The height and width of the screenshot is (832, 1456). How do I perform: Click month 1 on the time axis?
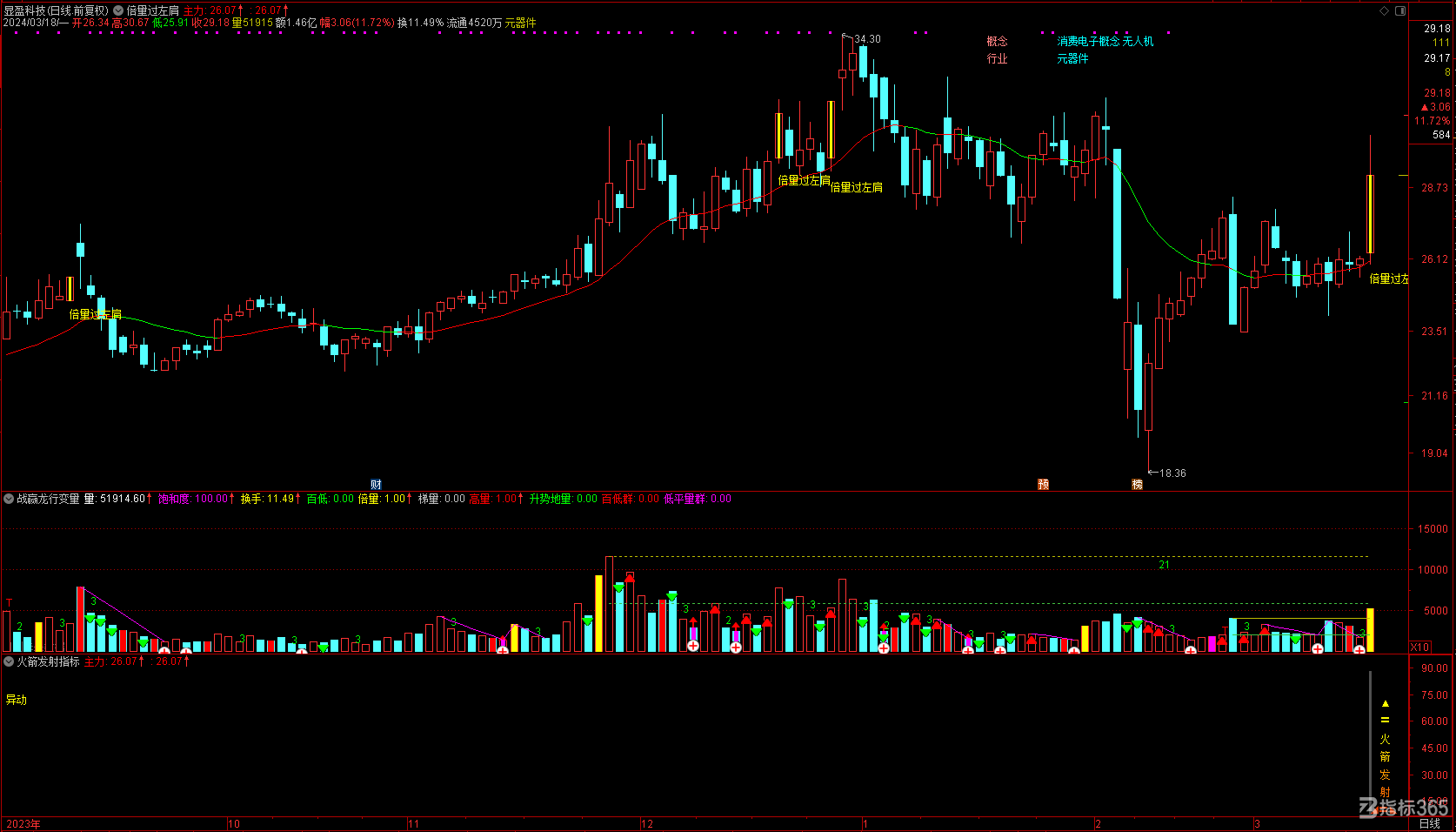tap(865, 823)
